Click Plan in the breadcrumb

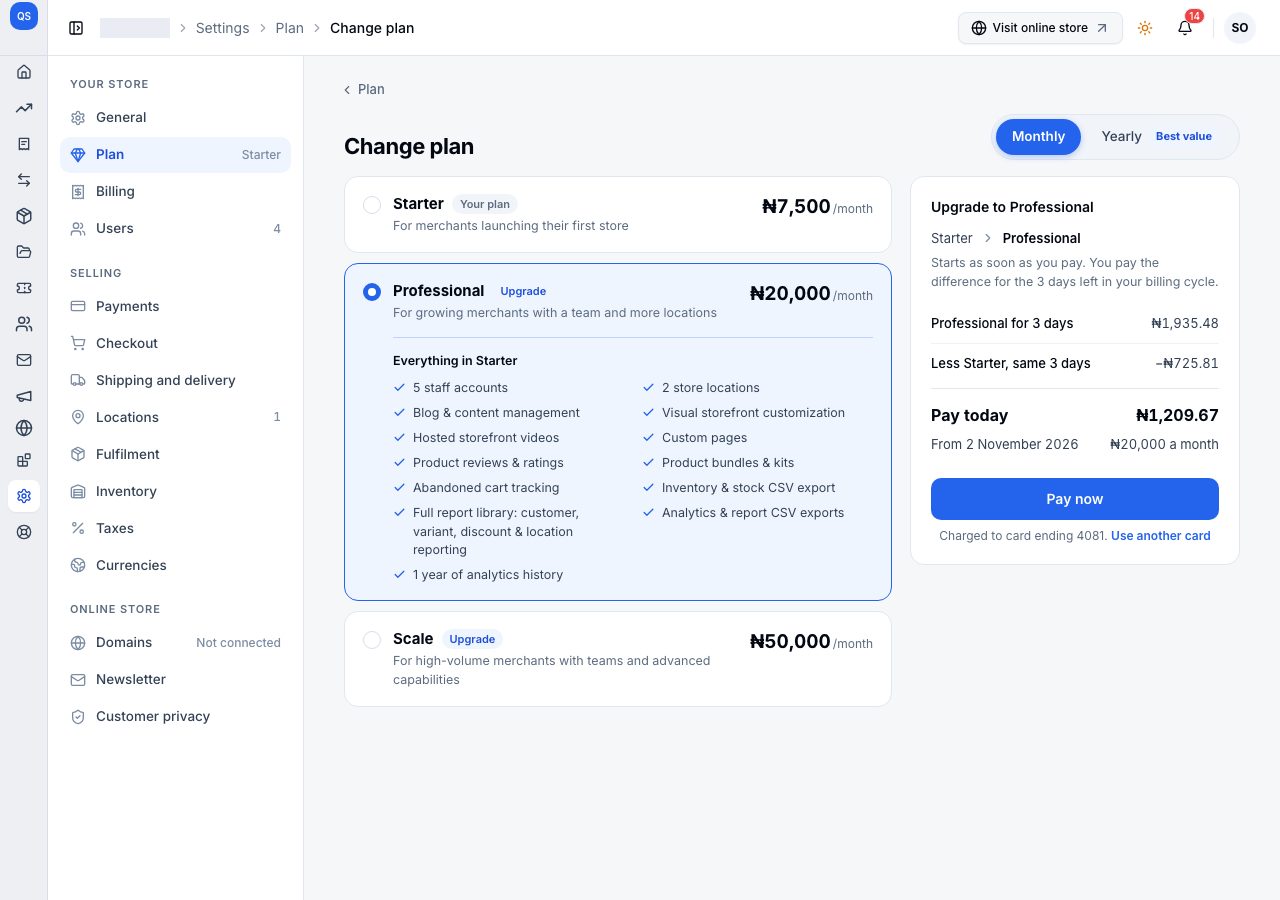(289, 28)
